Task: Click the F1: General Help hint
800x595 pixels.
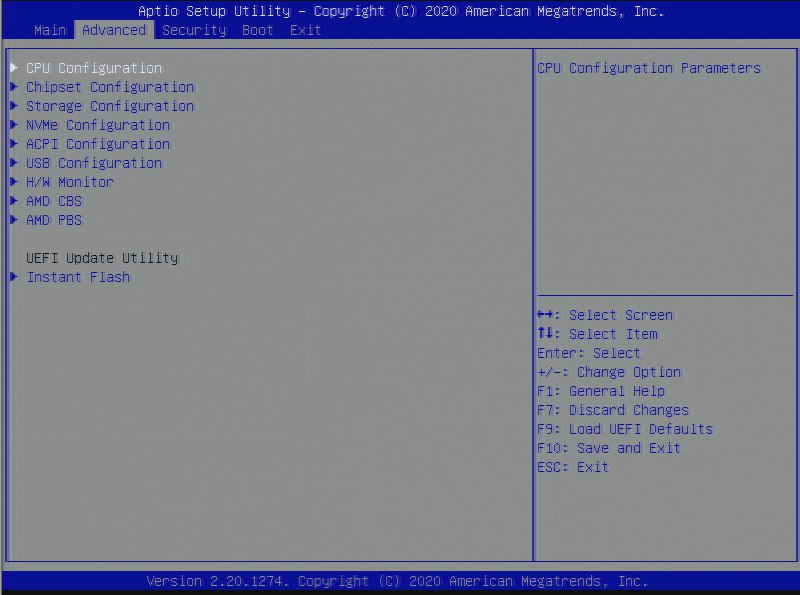Action: point(601,391)
